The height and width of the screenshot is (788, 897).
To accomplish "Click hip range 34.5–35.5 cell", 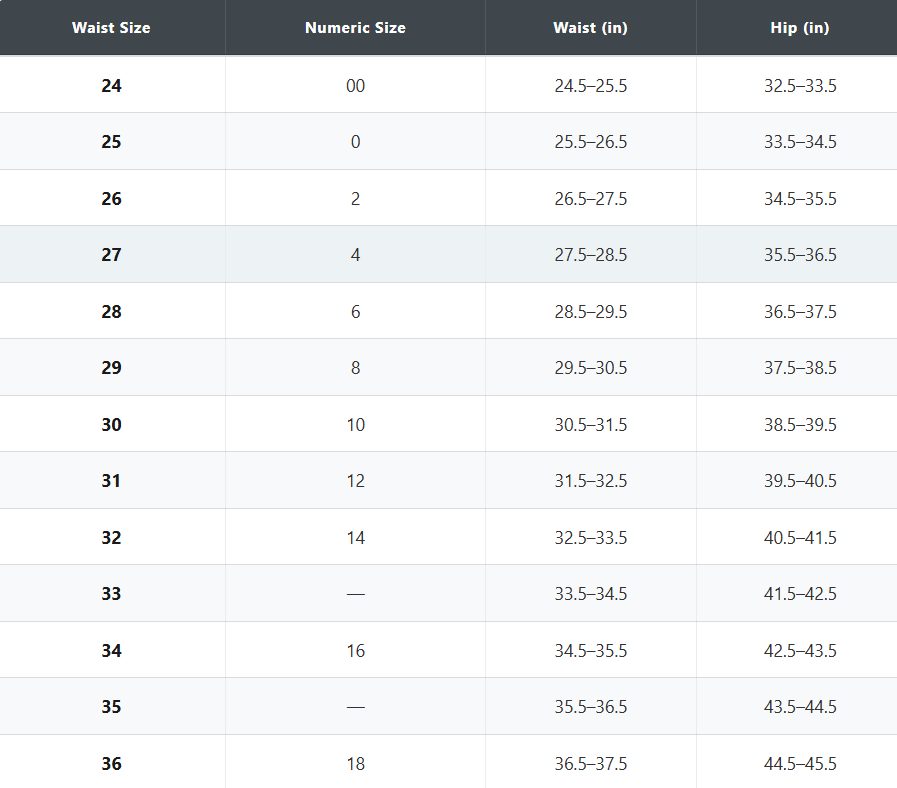I will tap(799, 199).
